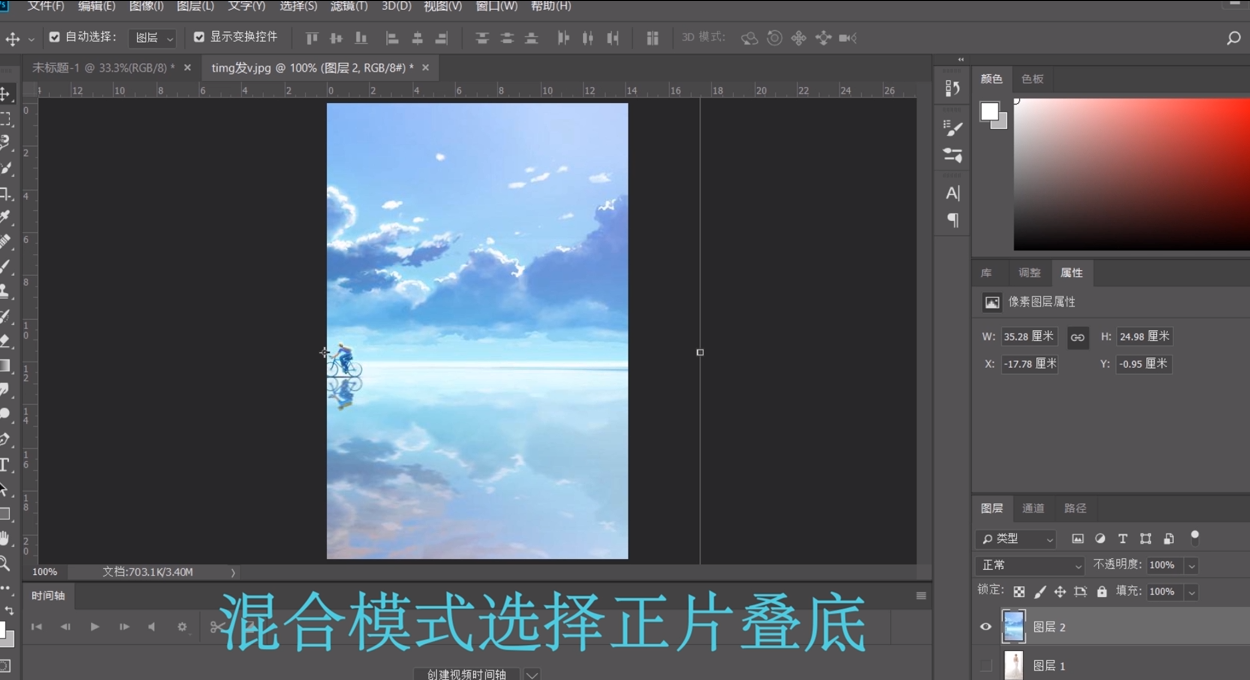Screen dimensions: 1250x680
Task: Click 创建视频时间轴 button
Action: point(466,674)
